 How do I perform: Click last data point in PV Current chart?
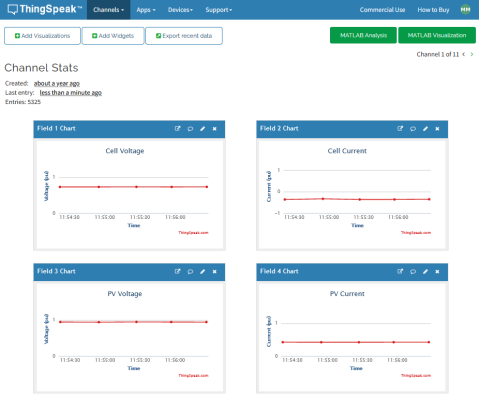pyautogui.click(x=429, y=342)
